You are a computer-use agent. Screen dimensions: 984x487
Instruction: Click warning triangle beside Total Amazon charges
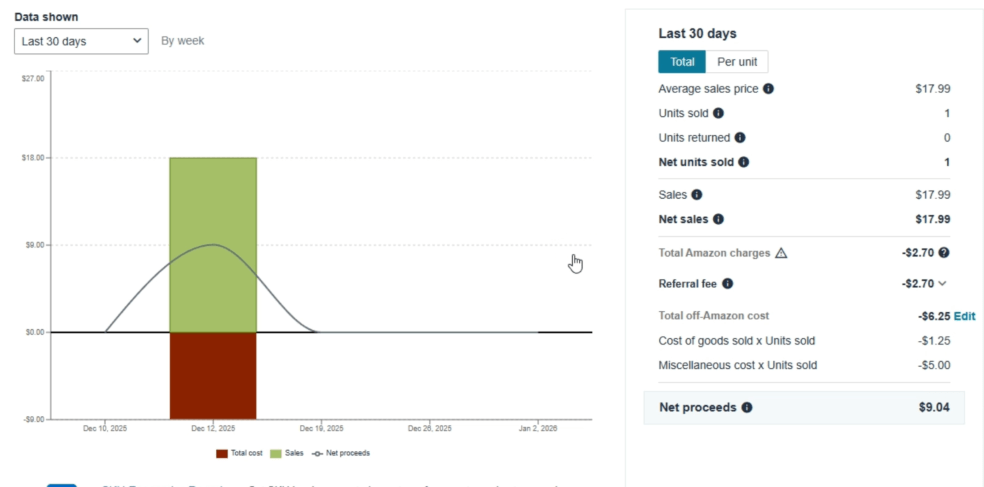pos(781,254)
